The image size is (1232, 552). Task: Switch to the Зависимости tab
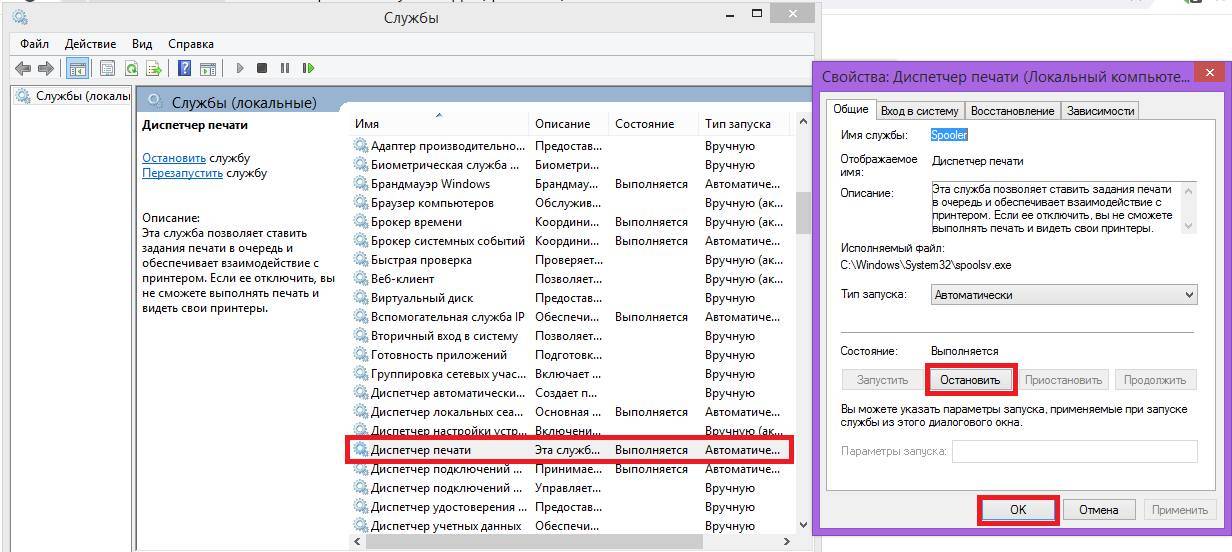coord(1100,110)
